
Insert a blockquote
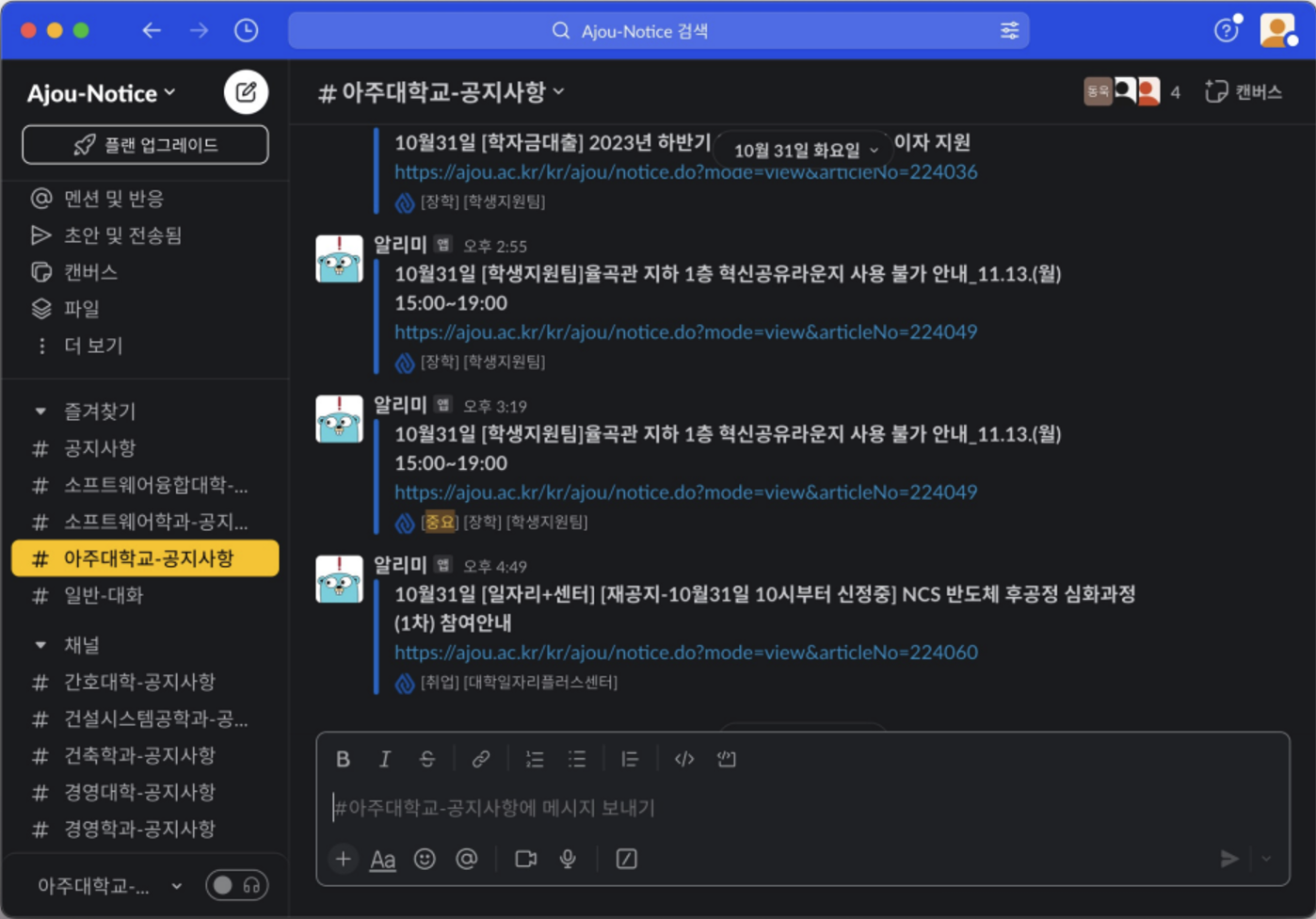[x=630, y=759]
